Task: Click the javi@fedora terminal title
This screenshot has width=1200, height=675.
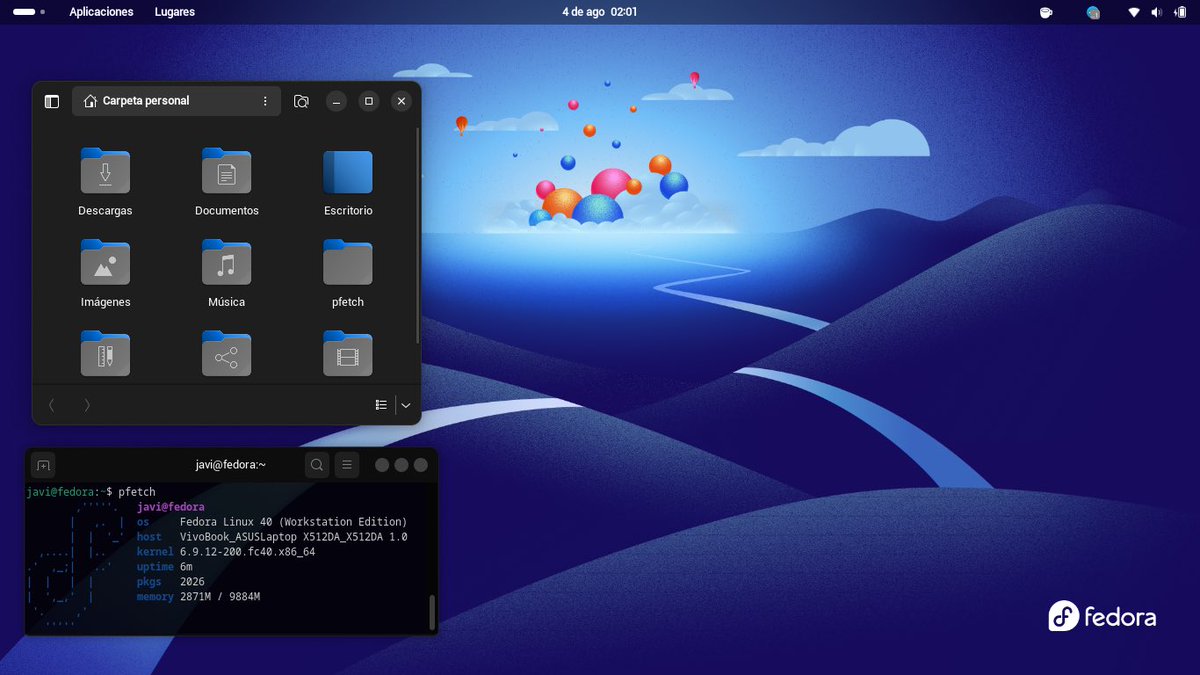Action: pos(230,464)
